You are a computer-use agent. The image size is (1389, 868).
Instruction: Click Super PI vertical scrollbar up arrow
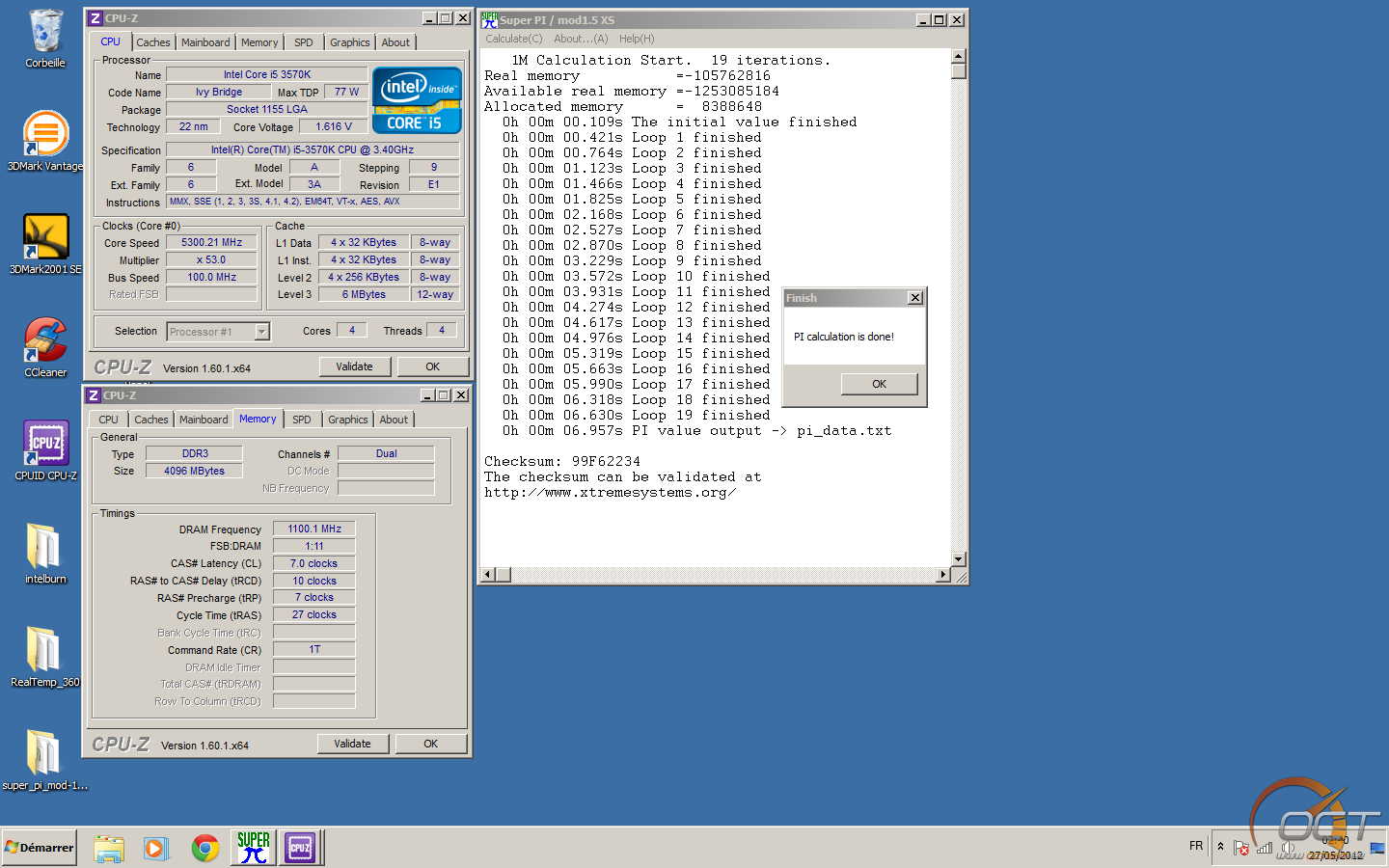pyautogui.click(x=959, y=57)
